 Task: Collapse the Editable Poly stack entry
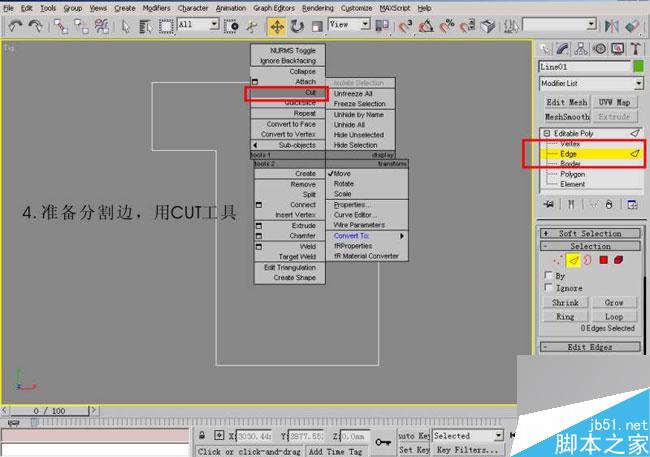(x=547, y=134)
